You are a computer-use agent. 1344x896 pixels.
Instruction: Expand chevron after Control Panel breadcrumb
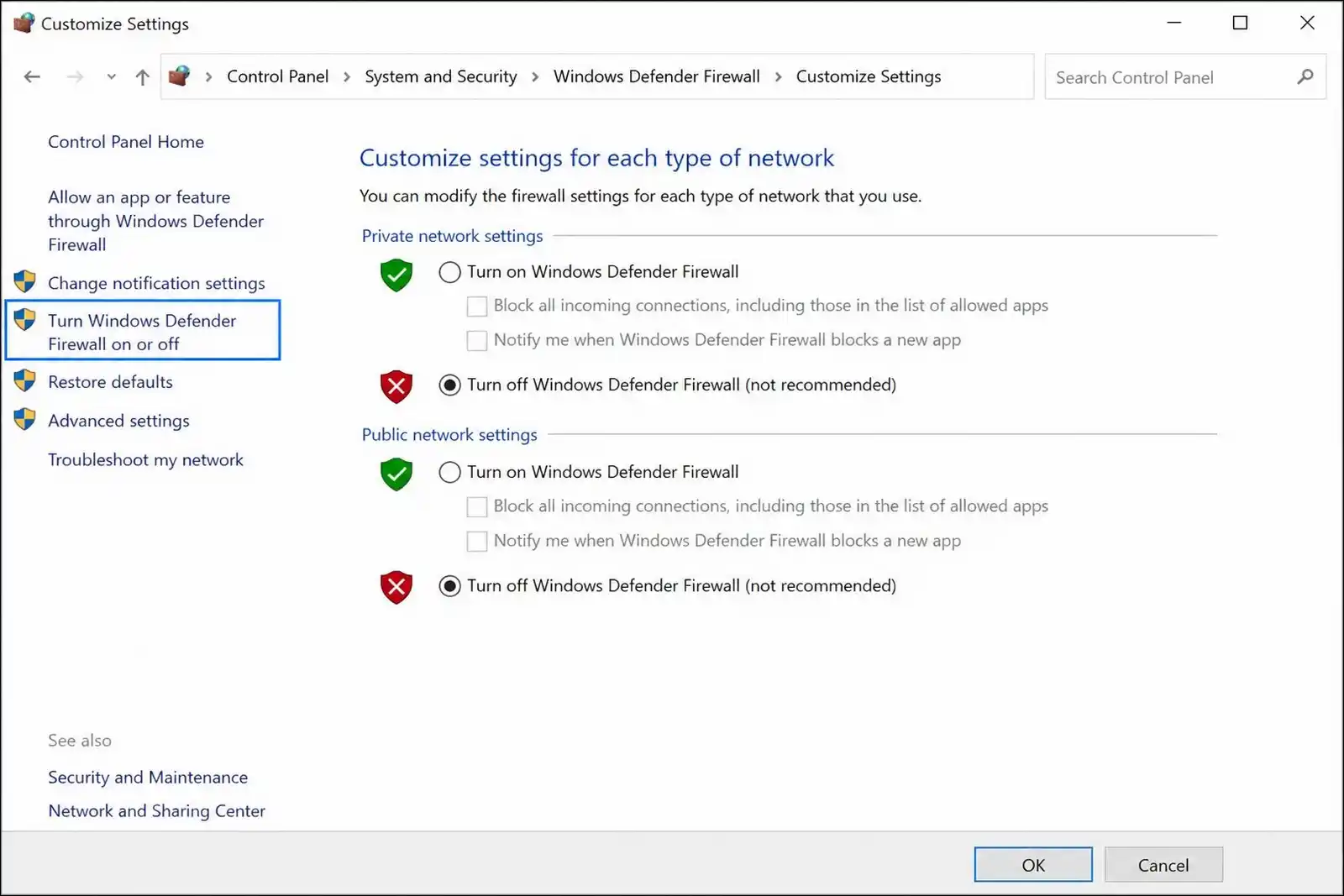click(x=346, y=77)
